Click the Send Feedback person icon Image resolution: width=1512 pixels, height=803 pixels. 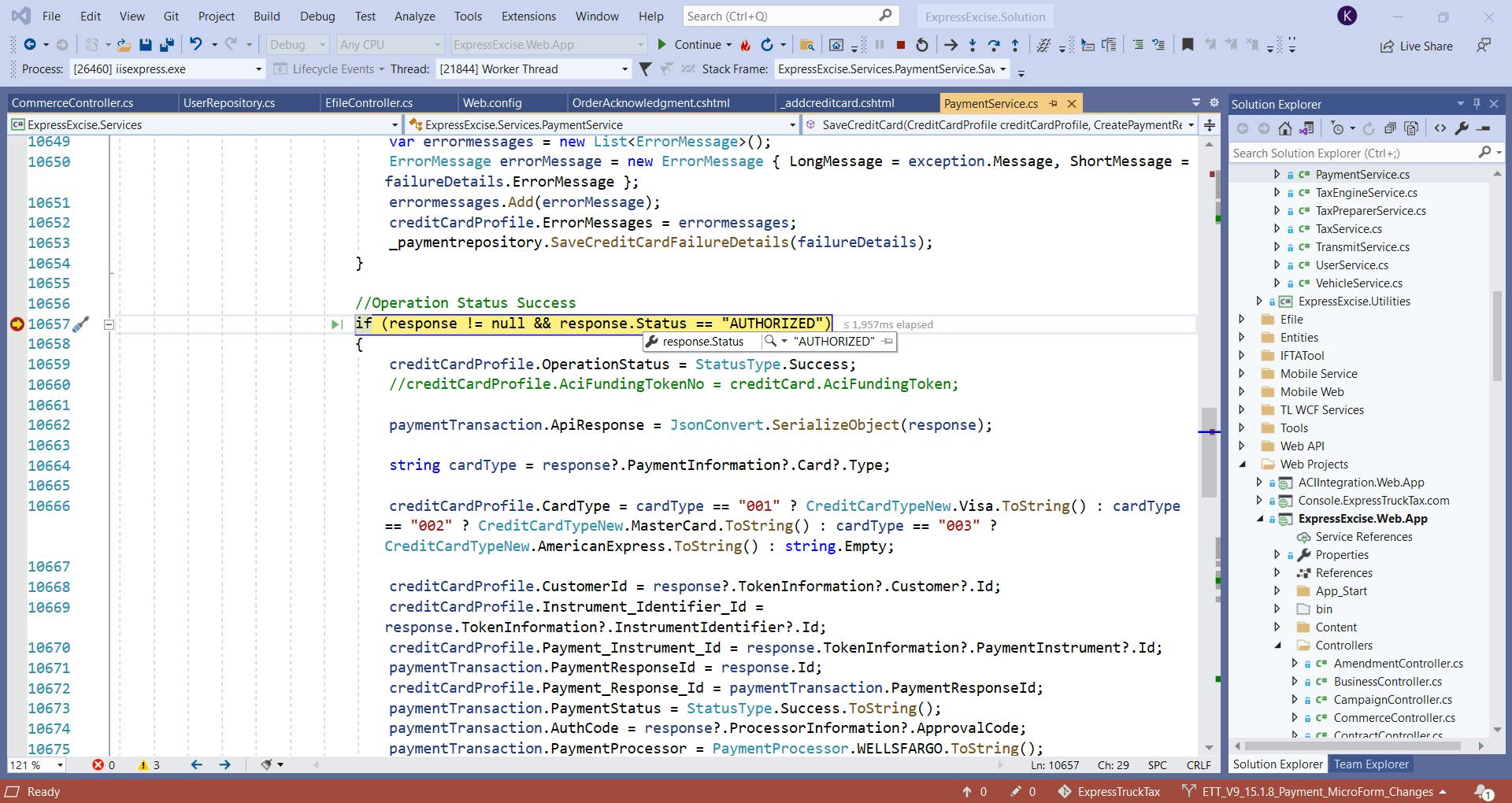pos(1484,45)
